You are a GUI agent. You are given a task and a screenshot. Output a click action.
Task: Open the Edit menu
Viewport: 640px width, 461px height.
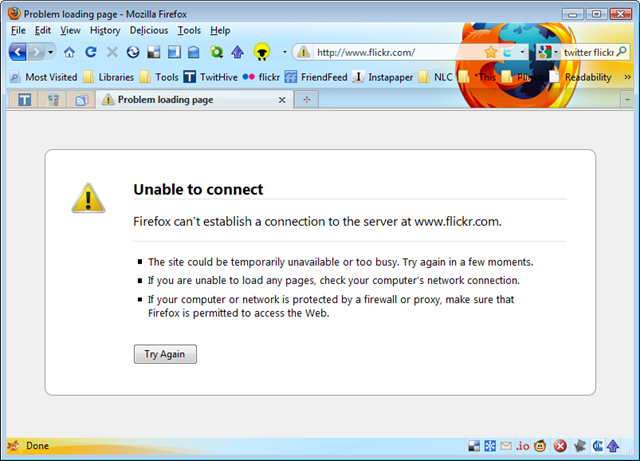click(x=42, y=31)
